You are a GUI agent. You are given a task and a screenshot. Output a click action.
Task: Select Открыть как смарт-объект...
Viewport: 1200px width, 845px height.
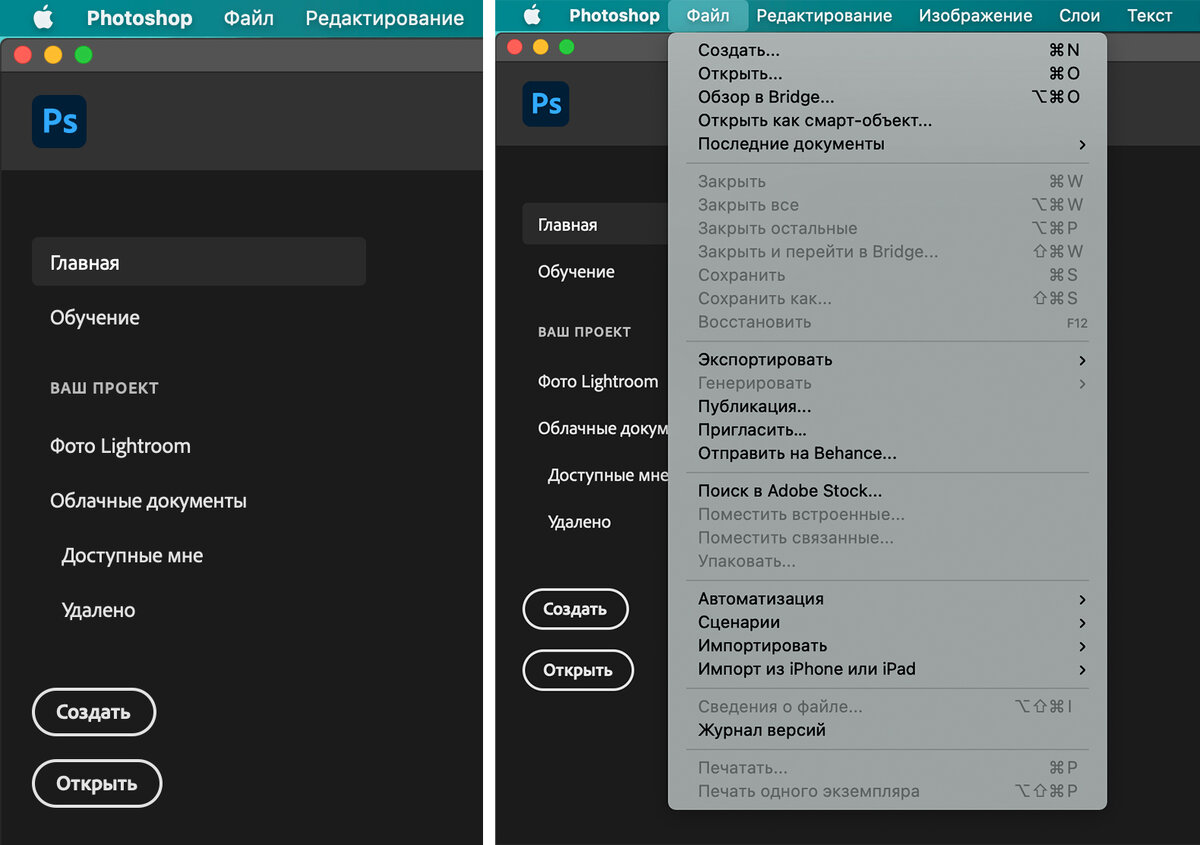click(888, 120)
